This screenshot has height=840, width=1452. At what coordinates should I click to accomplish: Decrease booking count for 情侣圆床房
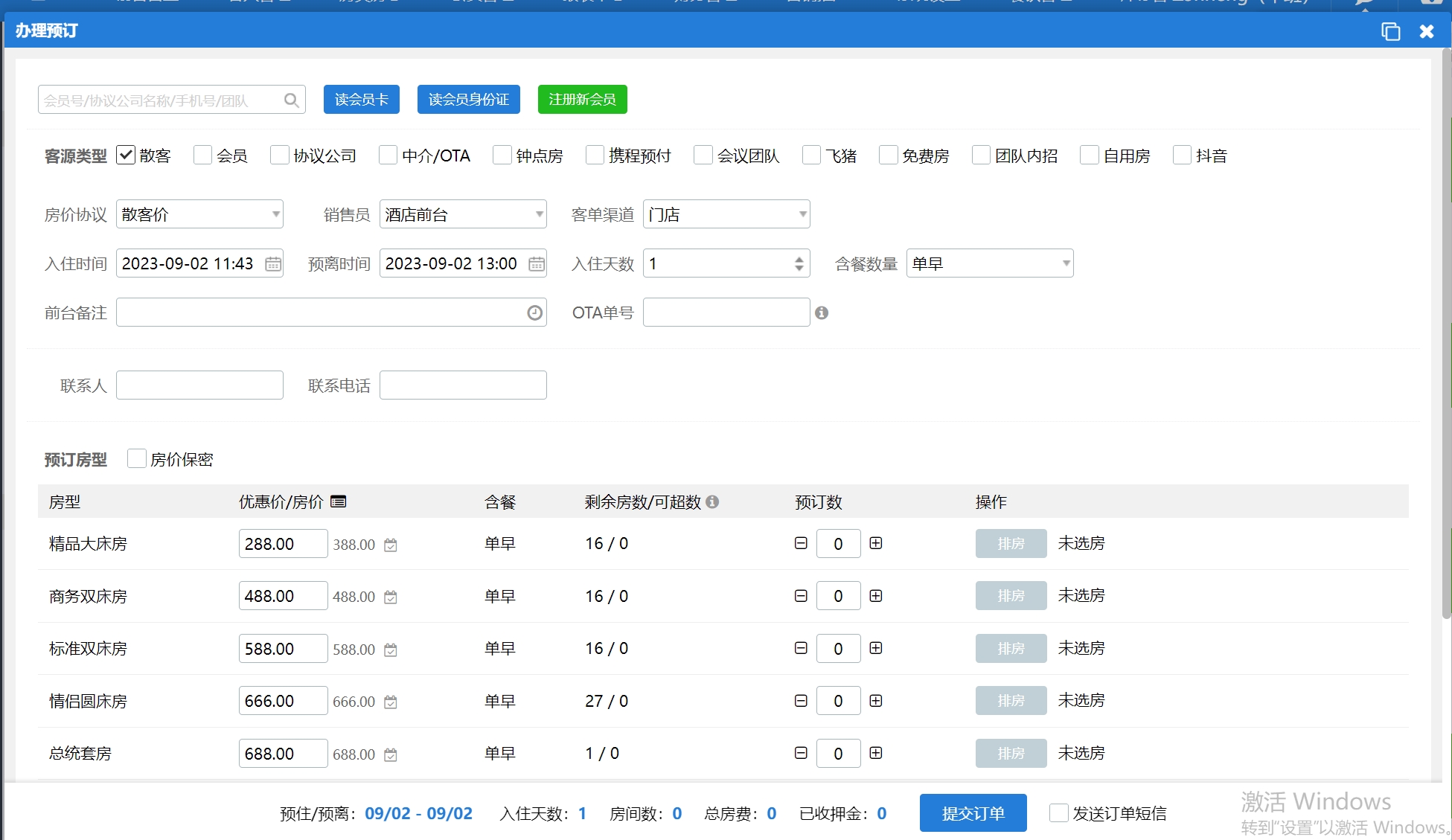coord(801,701)
